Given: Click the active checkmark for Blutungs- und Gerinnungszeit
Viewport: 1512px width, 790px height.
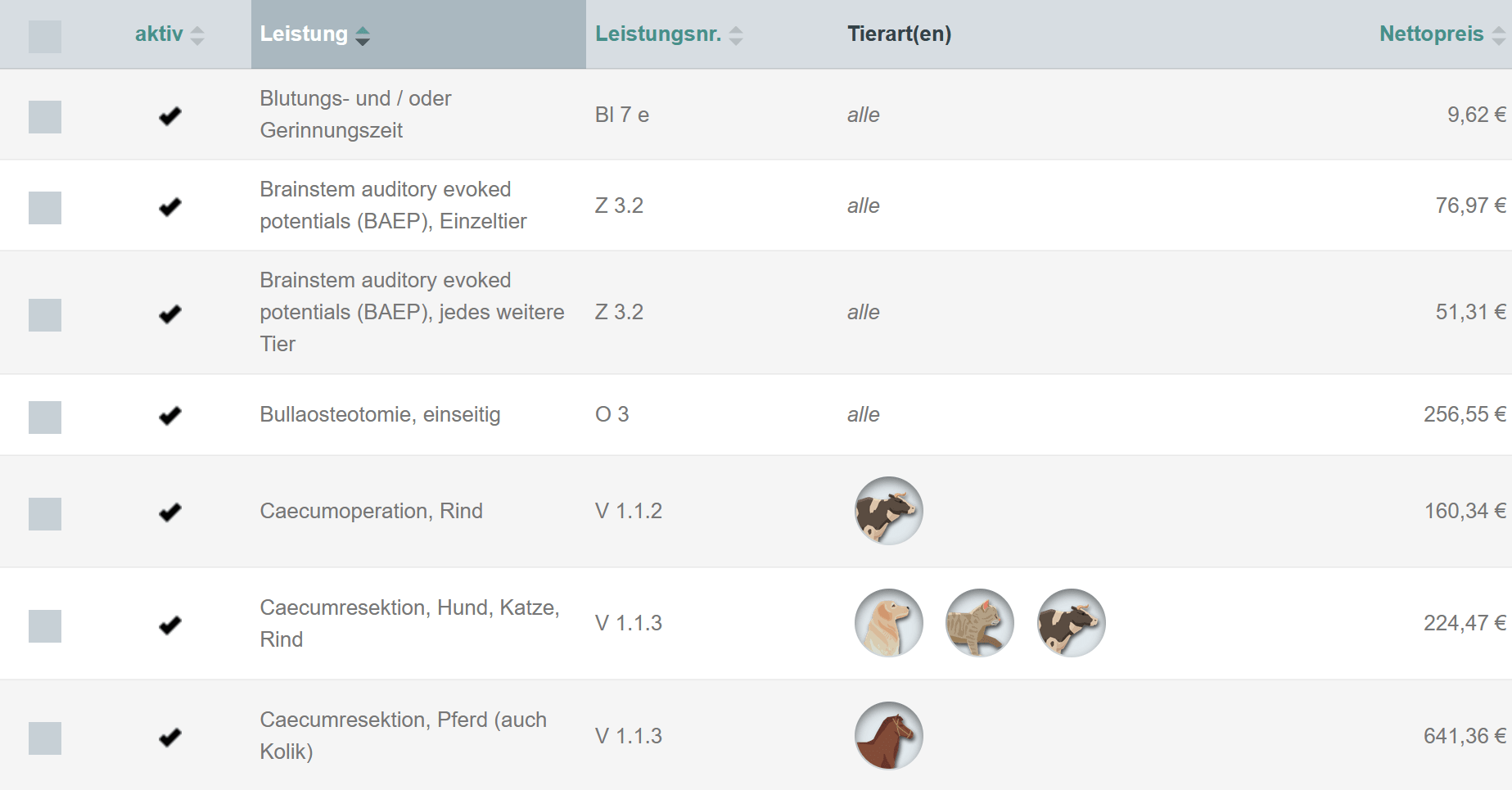Looking at the screenshot, I should (170, 116).
